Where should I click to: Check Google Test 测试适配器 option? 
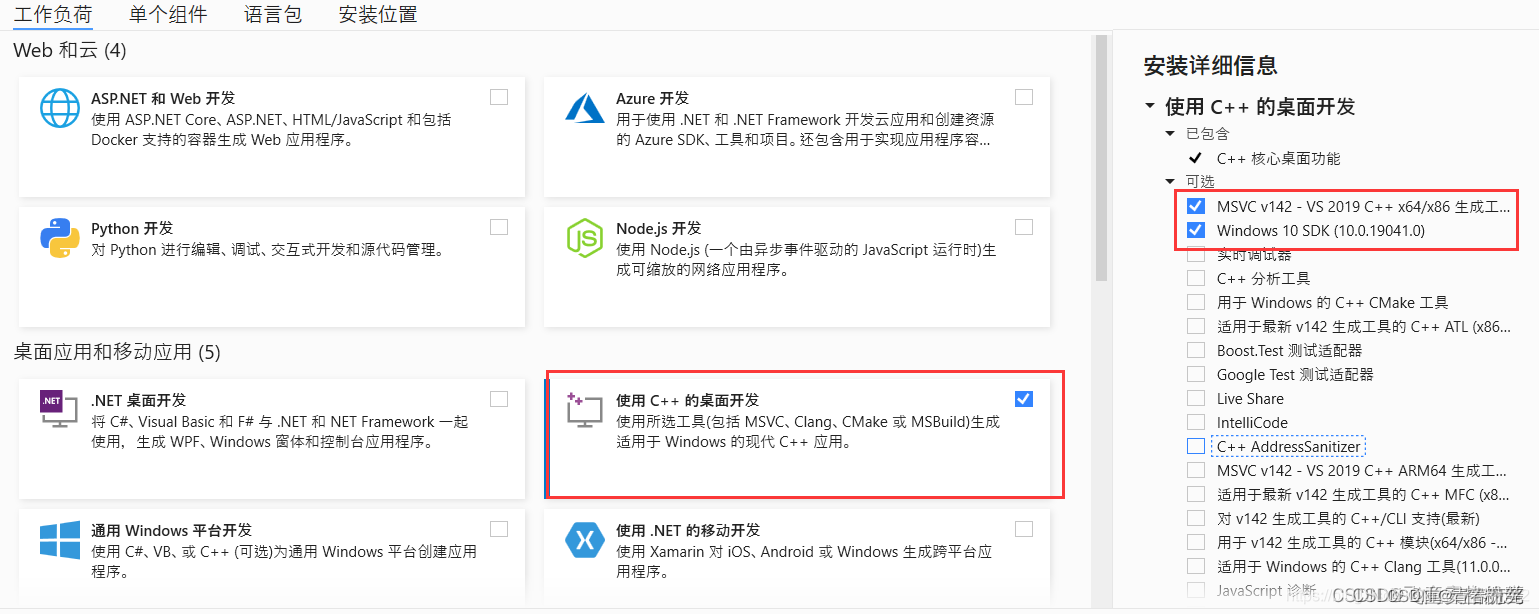click(x=1195, y=374)
